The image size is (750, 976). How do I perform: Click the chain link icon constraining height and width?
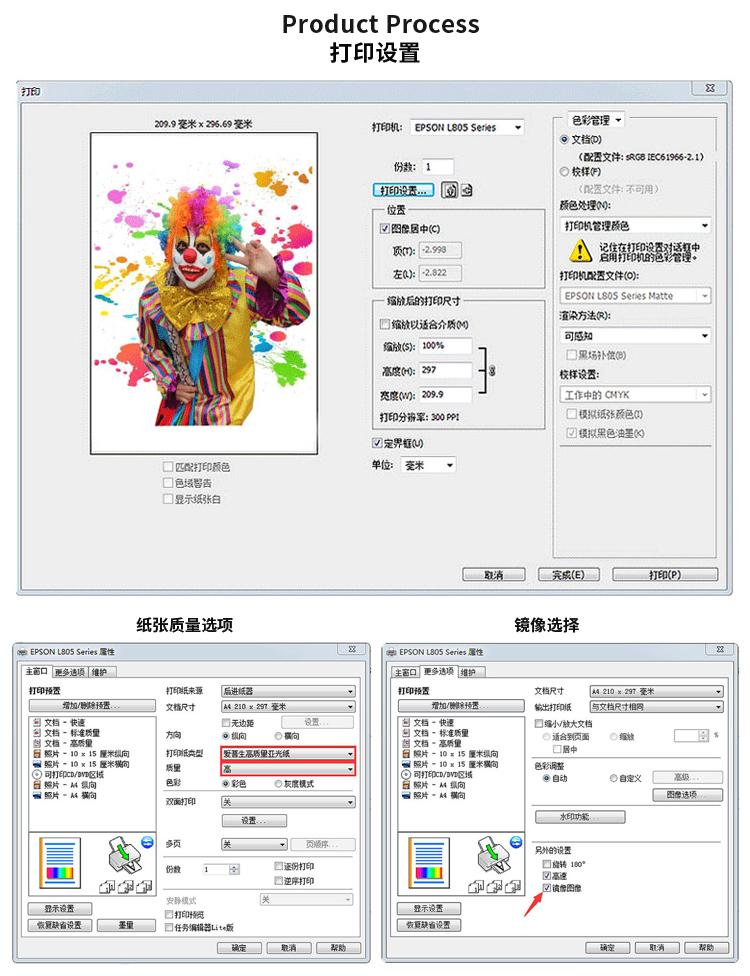coord(491,371)
